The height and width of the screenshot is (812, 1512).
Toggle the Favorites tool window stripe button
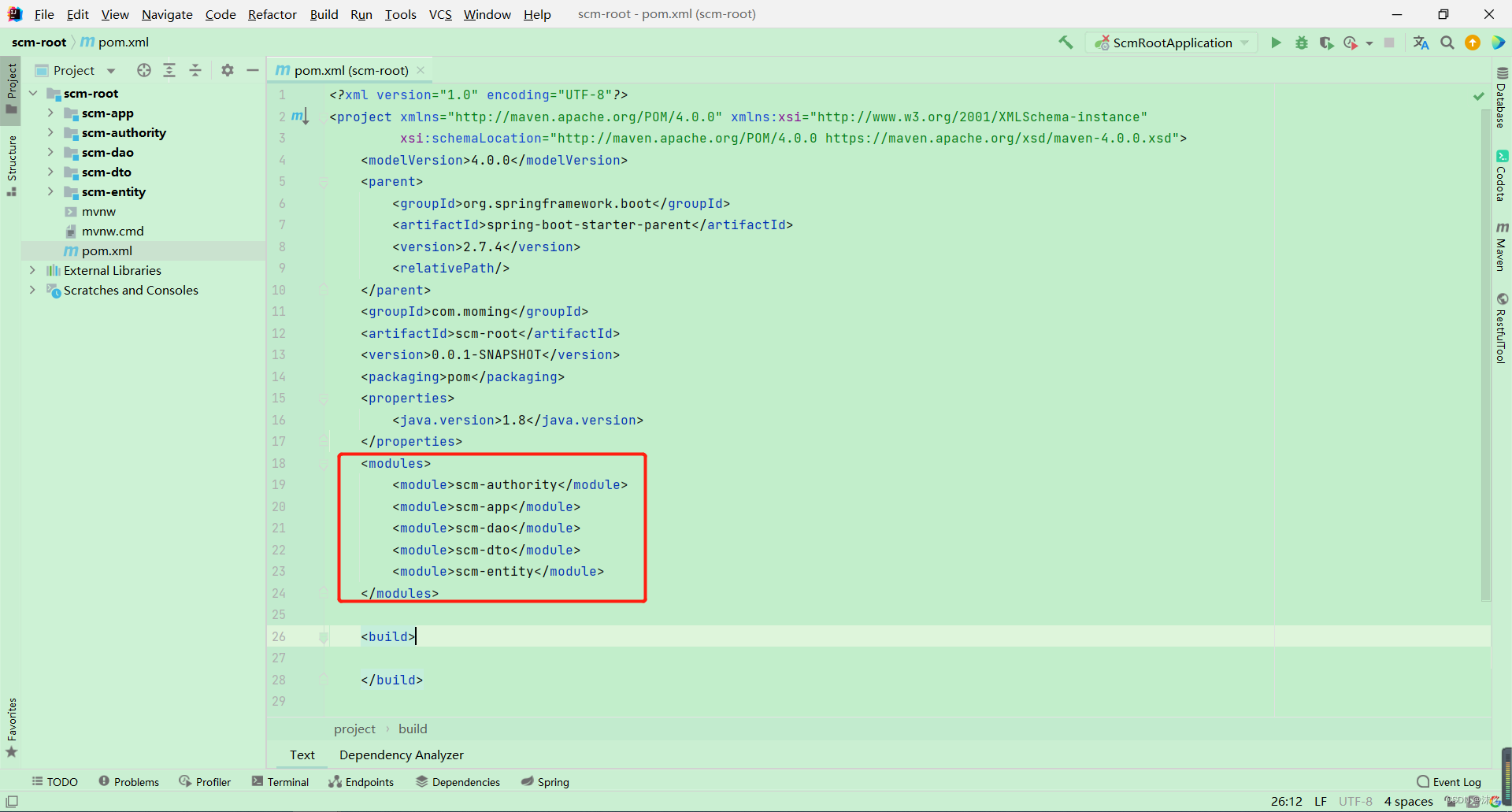coord(11,728)
